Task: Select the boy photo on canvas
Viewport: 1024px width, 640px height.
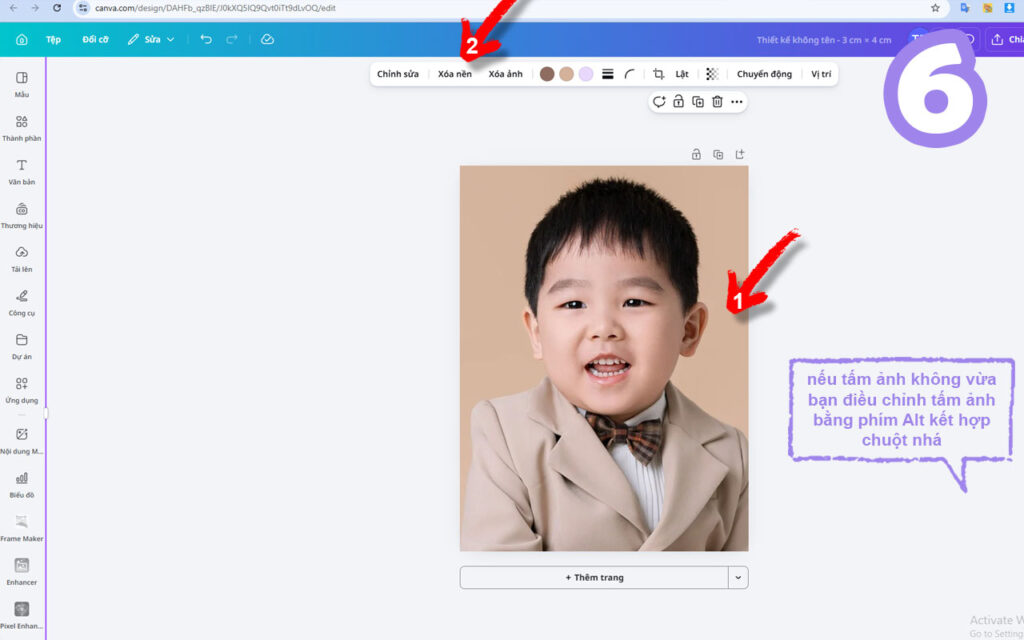Action: coord(604,358)
